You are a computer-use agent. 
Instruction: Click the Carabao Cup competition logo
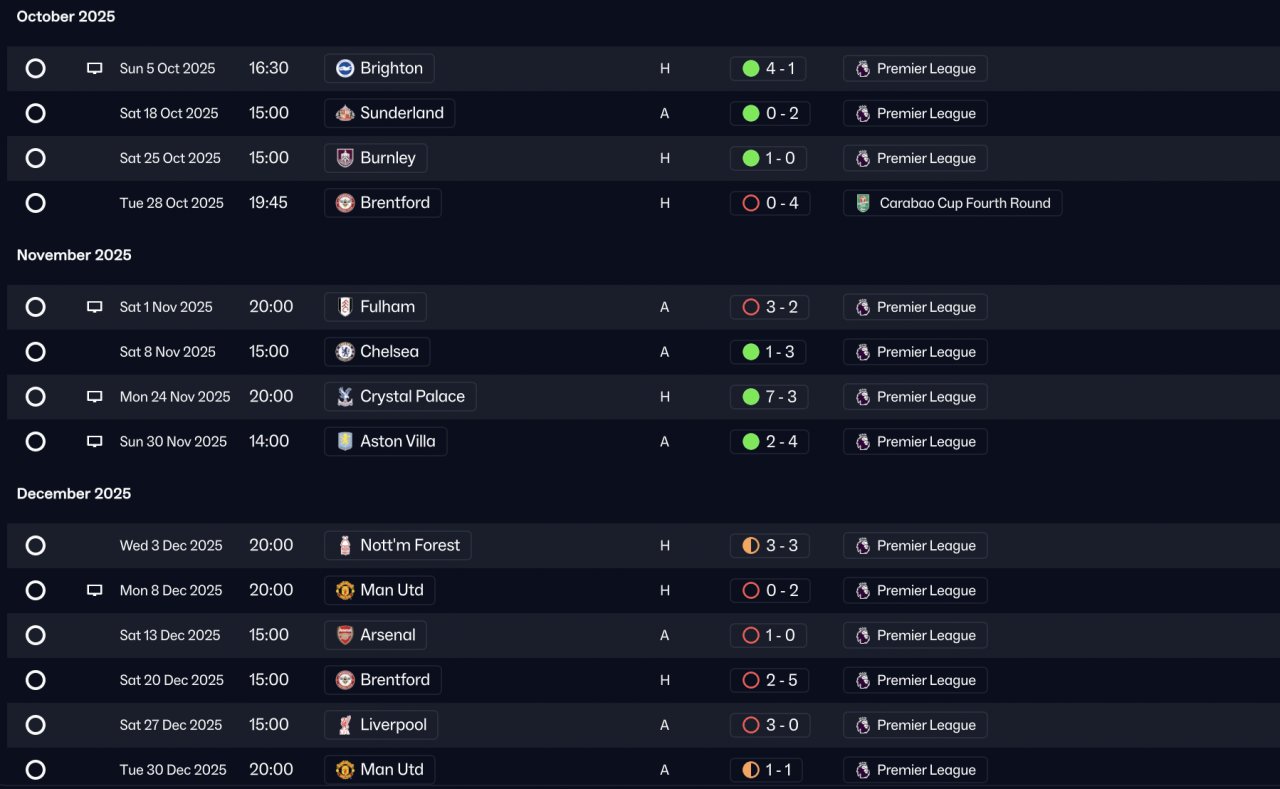click(x=863, y=203)
